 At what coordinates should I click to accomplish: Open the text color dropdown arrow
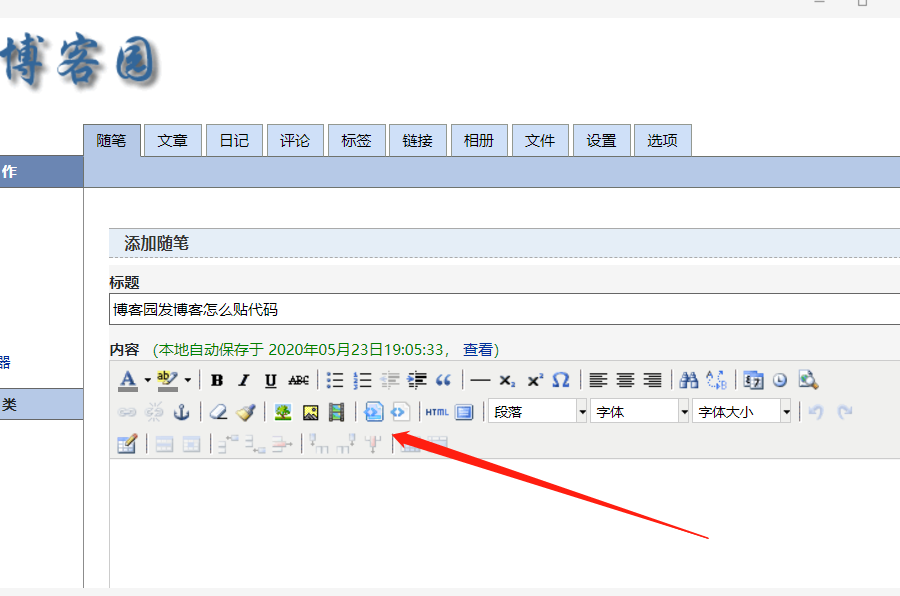click(x=148, y=380)
